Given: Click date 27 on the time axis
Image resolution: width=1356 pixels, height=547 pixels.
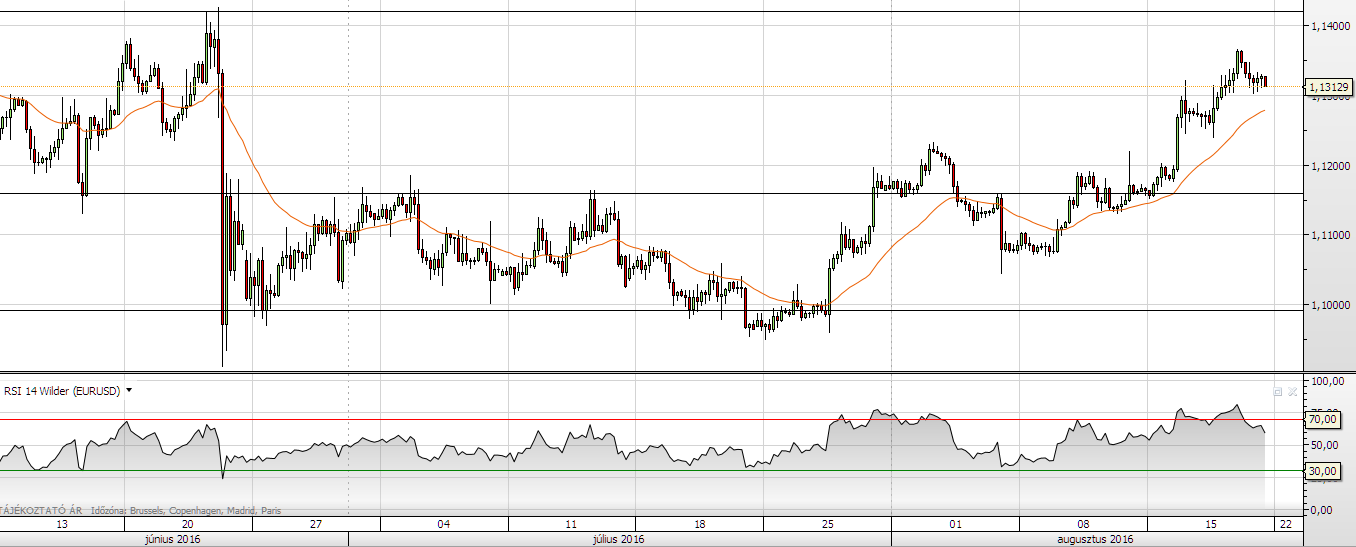Looking at the screenshot, I should point(316,524).
